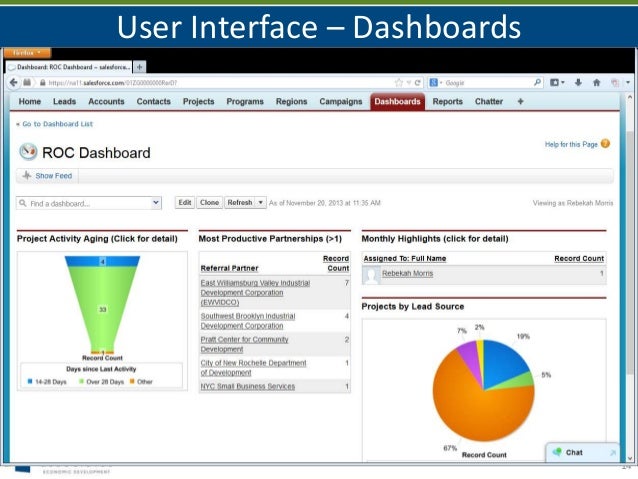
Task: Click the Other orange legend swatch
Action: 132,381
